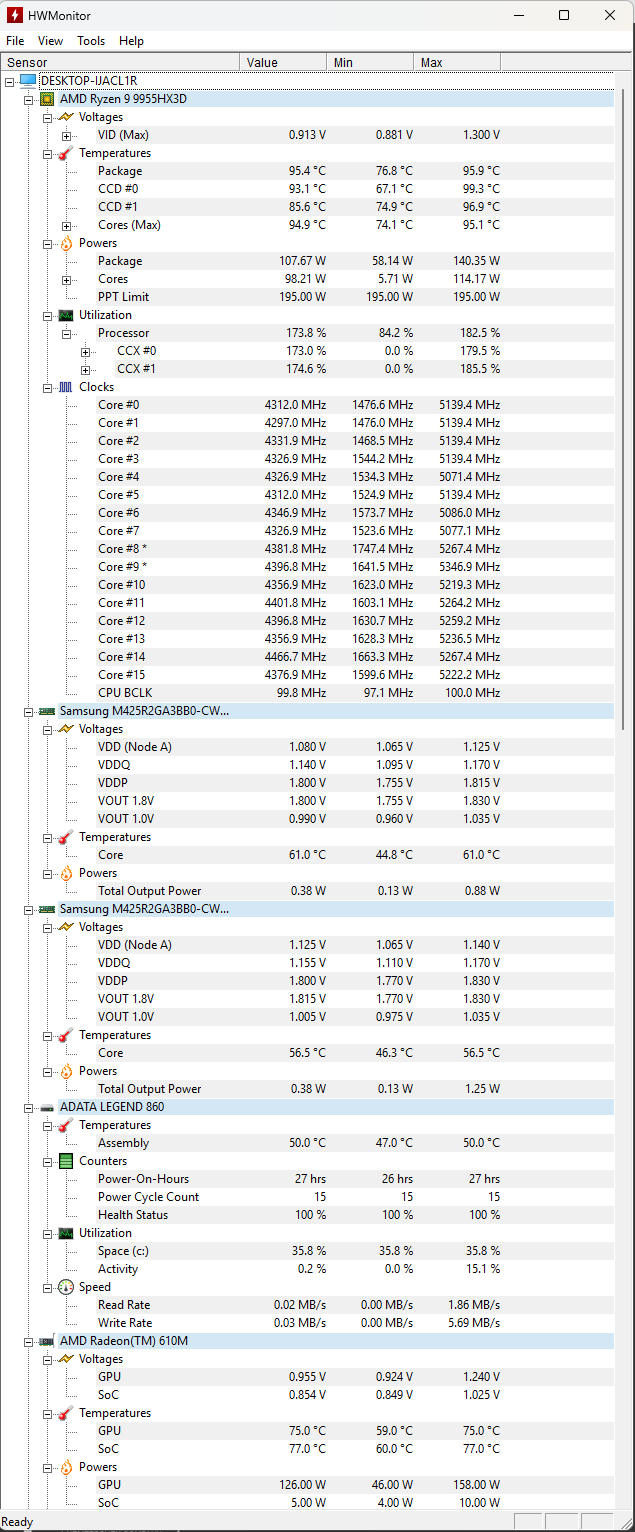Screen dimensions: 635x1532
Task: Expand the VID (Max) entry
Action: [67, 135]
